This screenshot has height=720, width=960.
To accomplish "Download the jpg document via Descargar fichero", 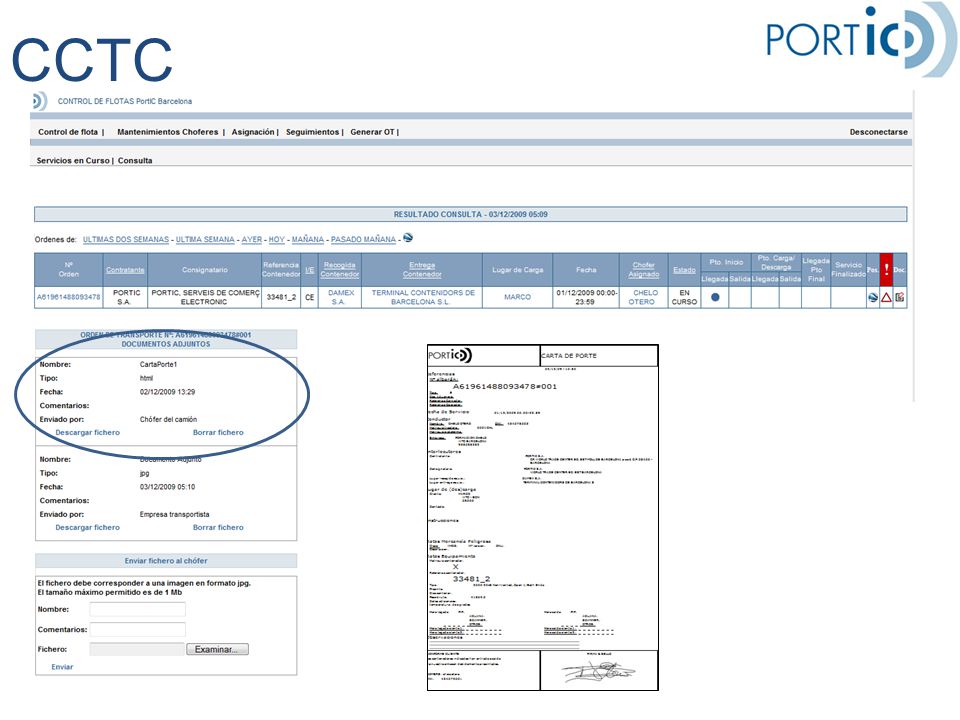I will (88, 527).
